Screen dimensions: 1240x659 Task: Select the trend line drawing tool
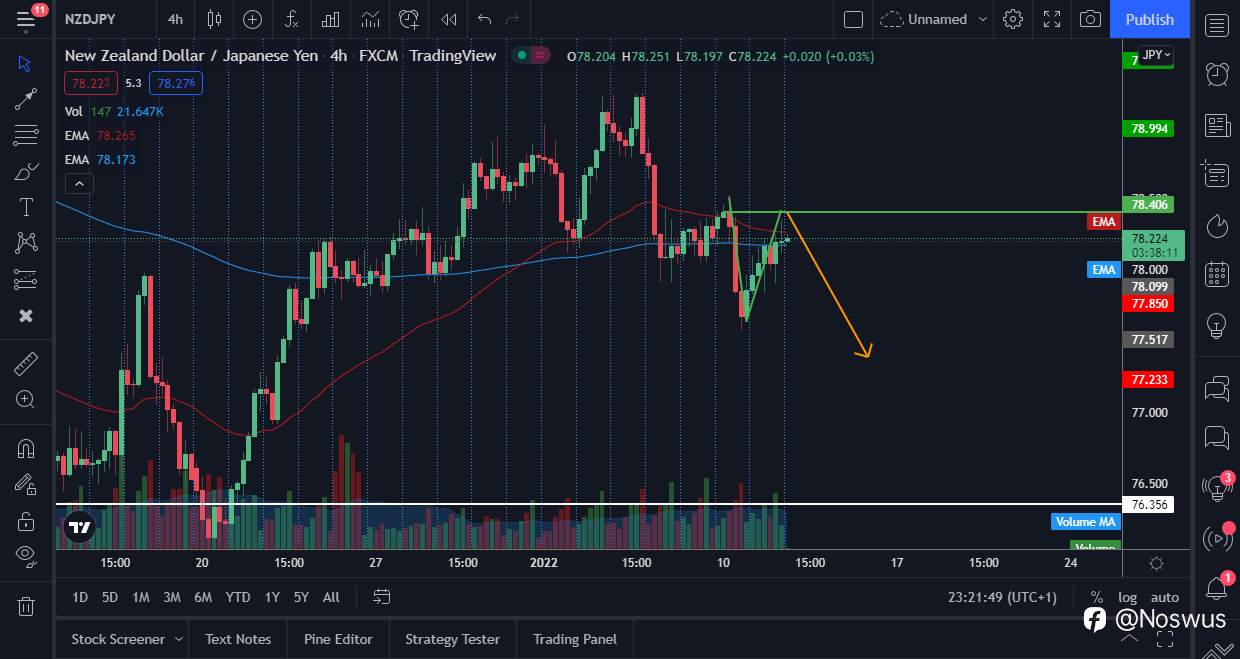point(26,98)
